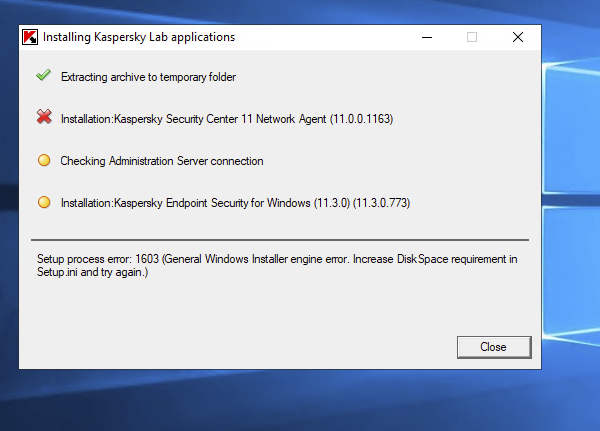Minimize the Kaspersky installer window
This screenshot has width=600, height=431.
426,37
